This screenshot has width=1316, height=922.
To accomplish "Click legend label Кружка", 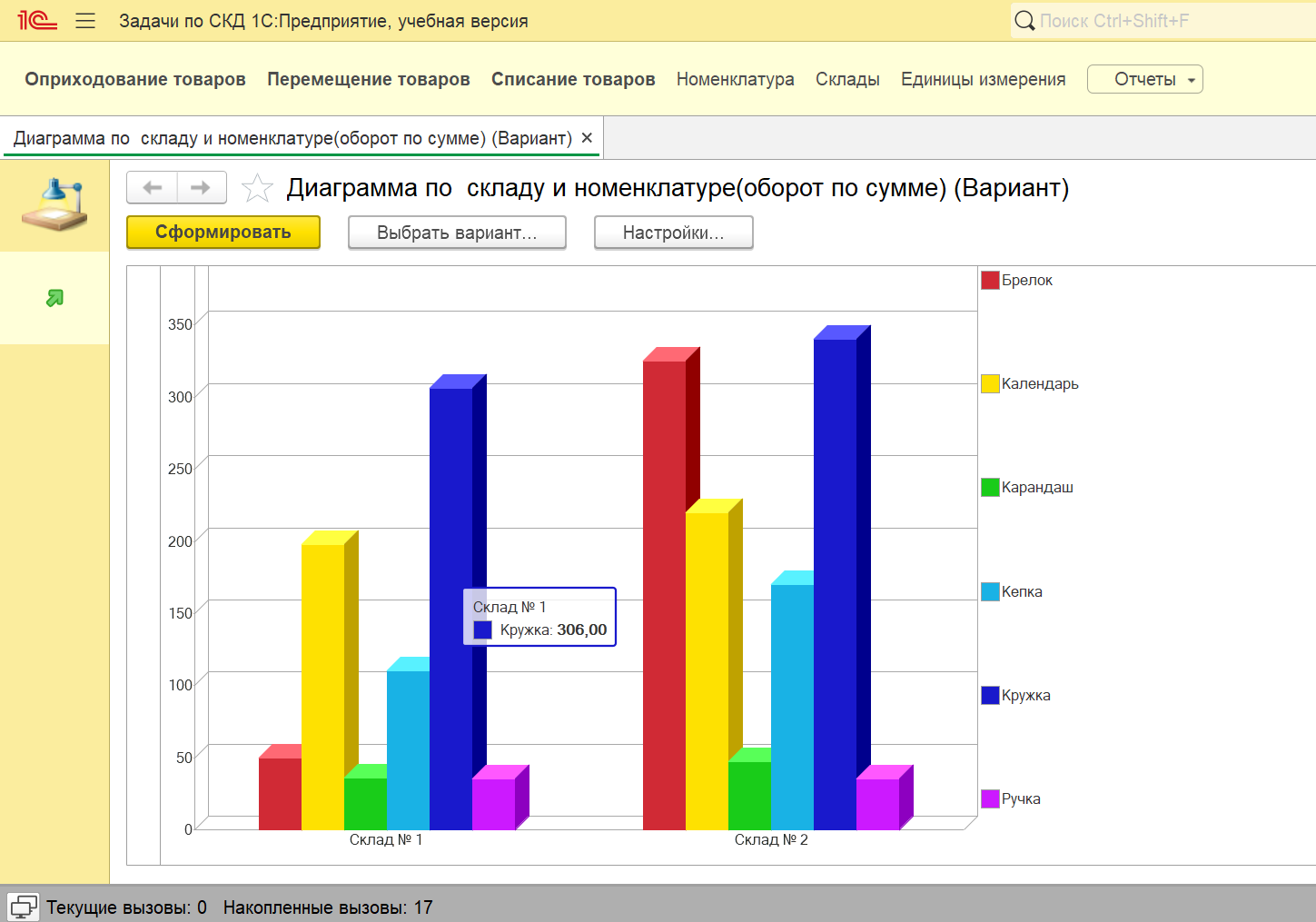I will click(1026, 695).
